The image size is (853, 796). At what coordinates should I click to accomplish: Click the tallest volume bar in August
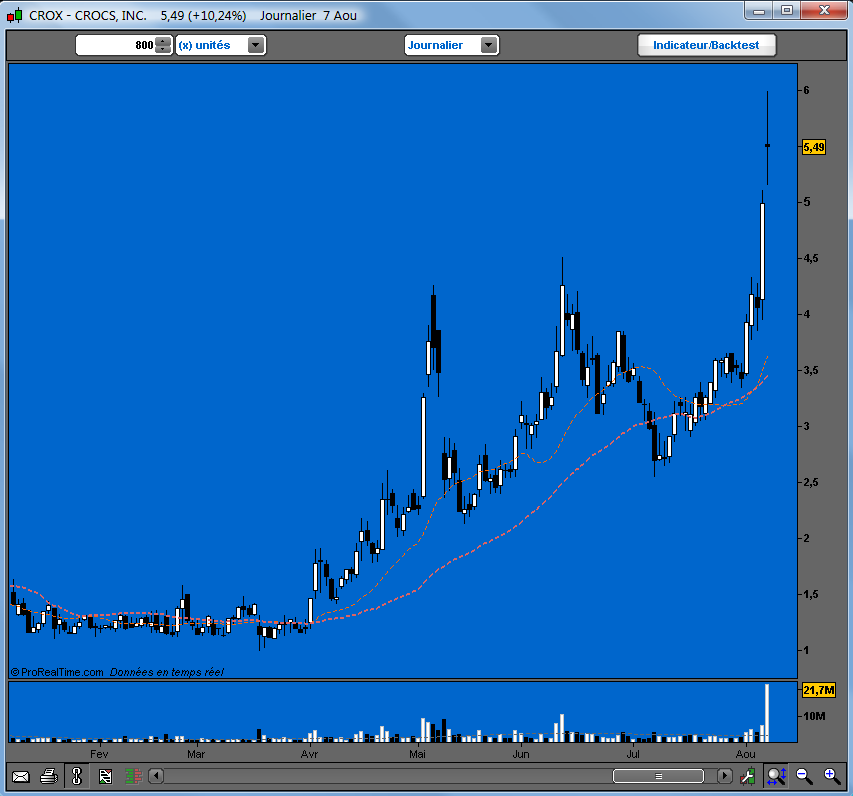tap(767, 713)
